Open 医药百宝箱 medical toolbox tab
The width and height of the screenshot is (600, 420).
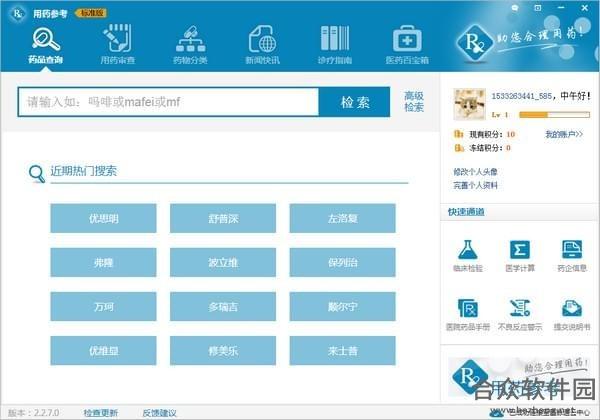tap(407, 45)
